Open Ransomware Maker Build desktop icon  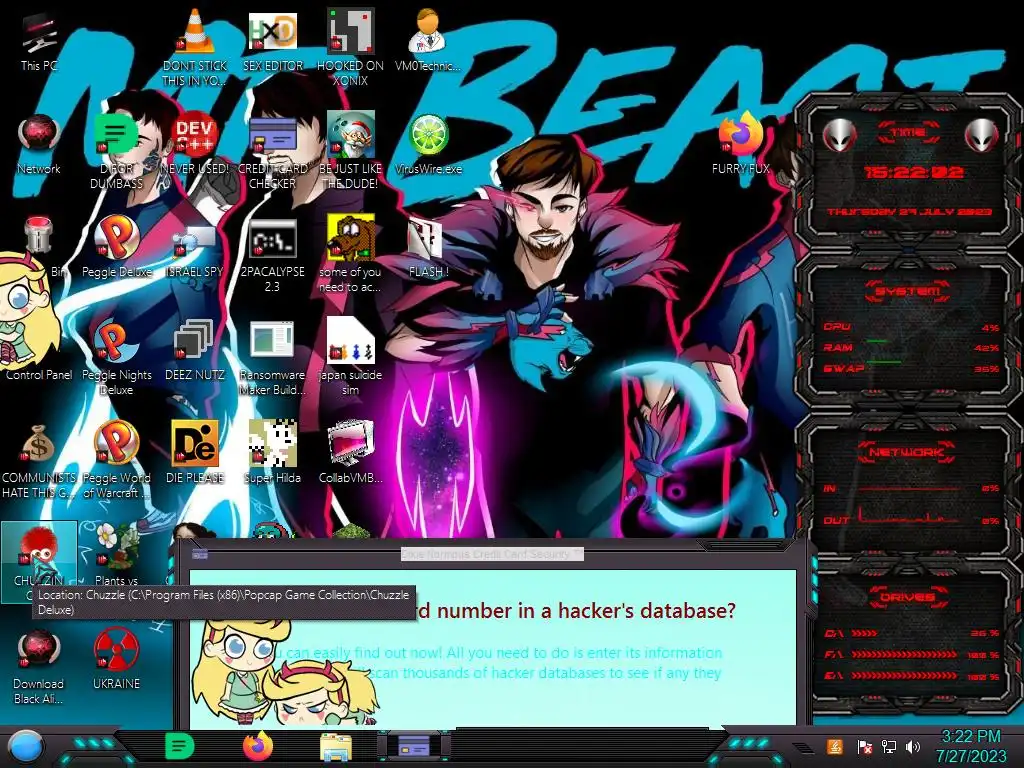(x=273, y=358)
